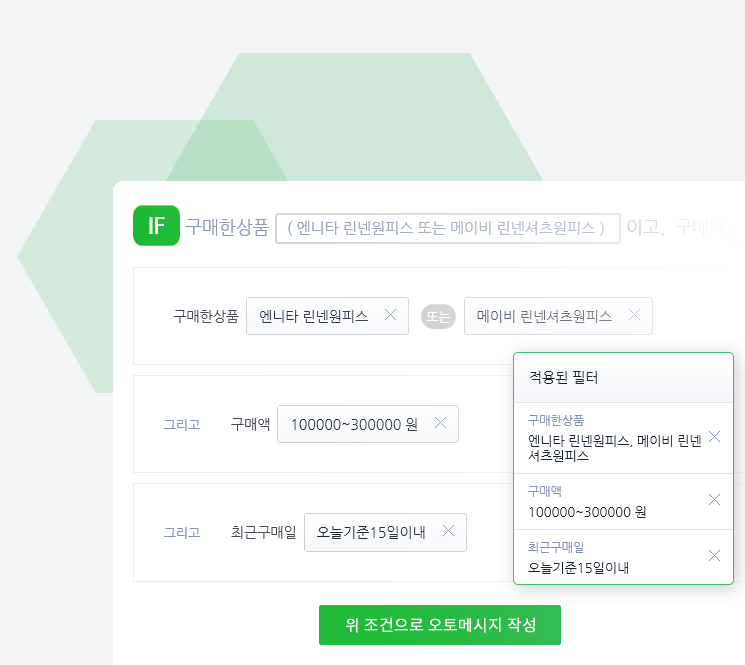The height and width of the screenshot is (665, 745).
Task: Remove 구매한상품 filter in the 적용된 필터 panel
Action: 714,437
